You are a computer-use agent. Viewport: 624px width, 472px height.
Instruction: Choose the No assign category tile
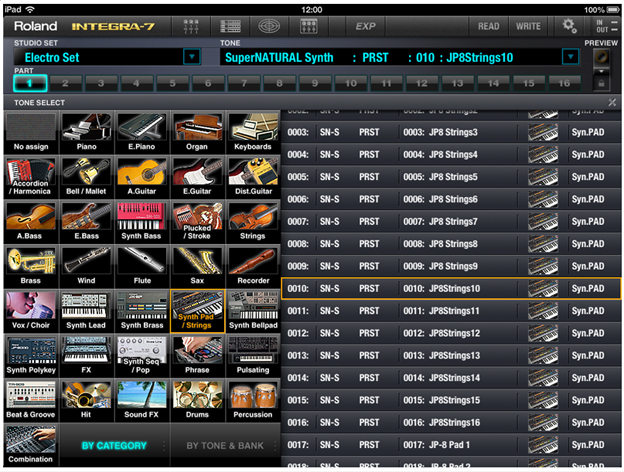tap(31, 133)
